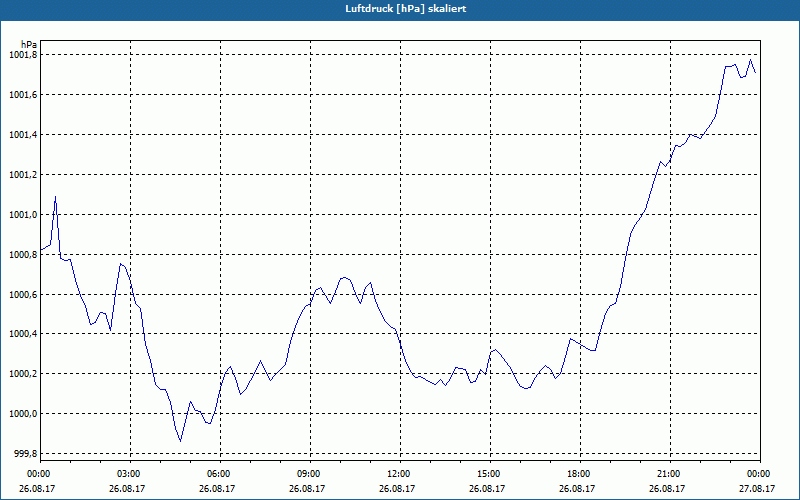Click the 12:00 time axis label
This screenshot has height=500, width=800.
(397, 474)
